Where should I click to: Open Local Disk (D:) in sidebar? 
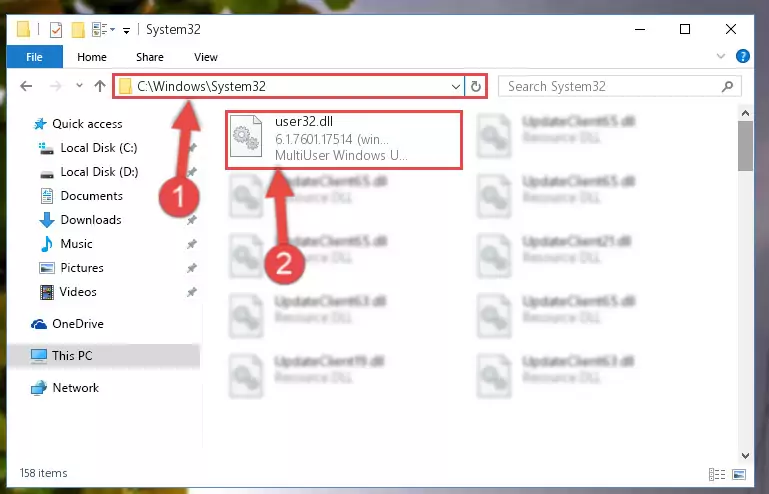point(99,172)
